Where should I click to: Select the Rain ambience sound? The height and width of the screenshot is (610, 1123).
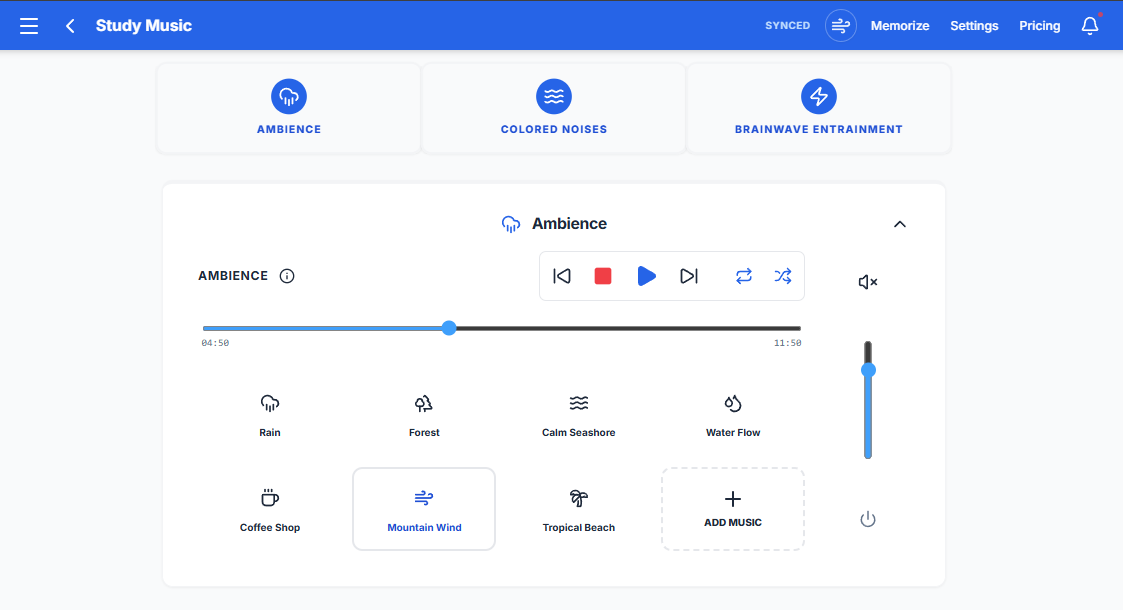[270, 412]
